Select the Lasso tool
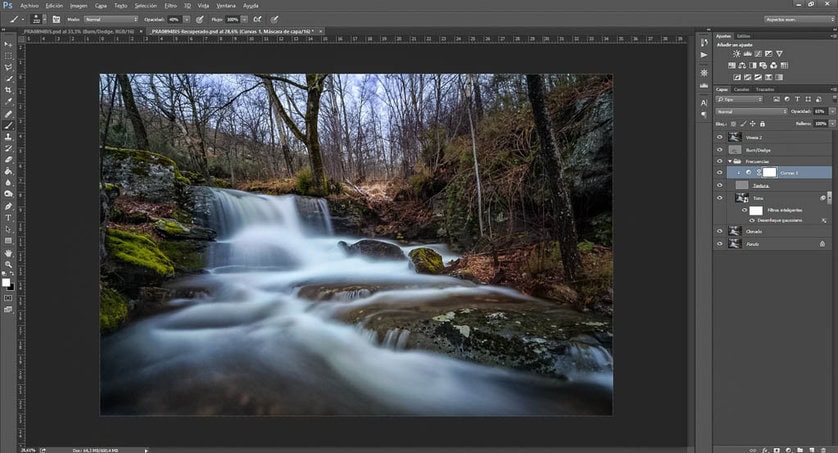Screen dimensions: 838x453 [9, 66]
